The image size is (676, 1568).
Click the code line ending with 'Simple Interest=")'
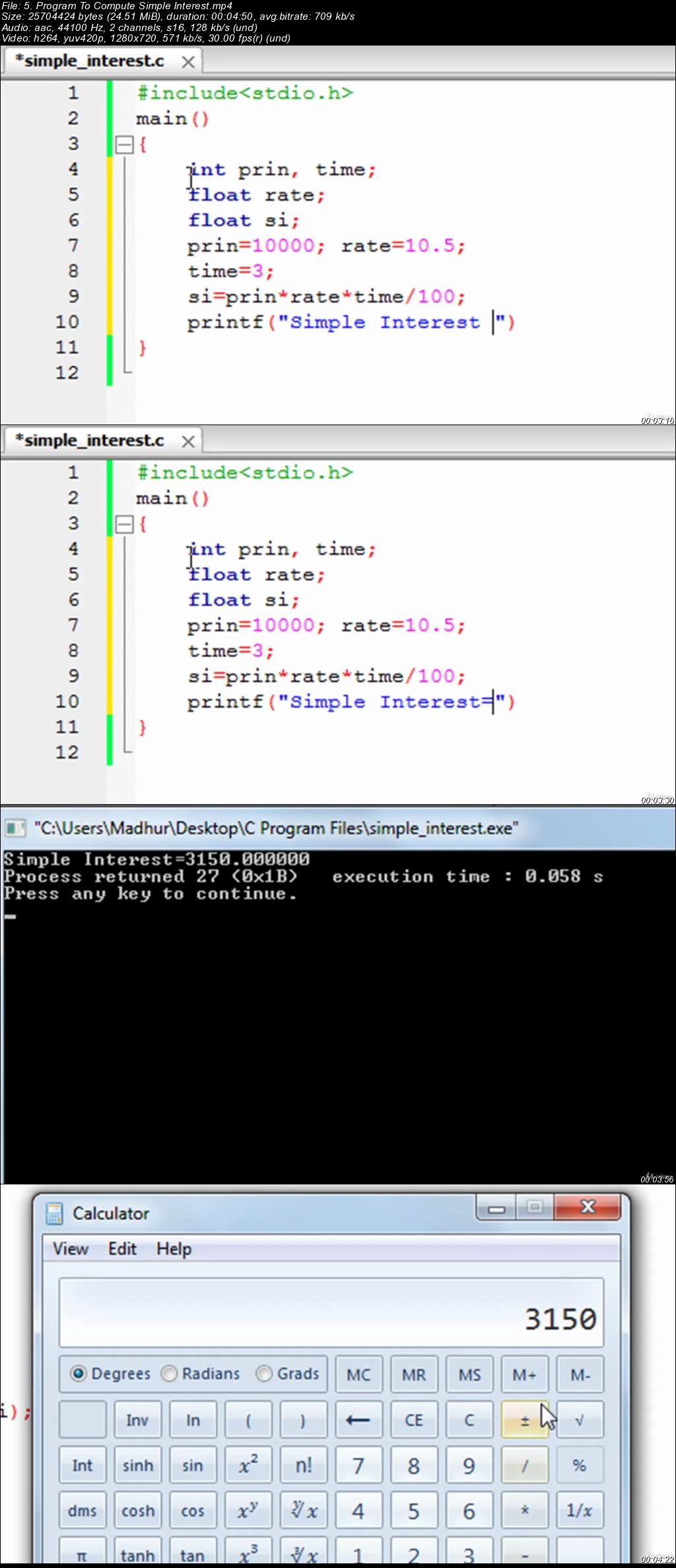coord(351,702)
